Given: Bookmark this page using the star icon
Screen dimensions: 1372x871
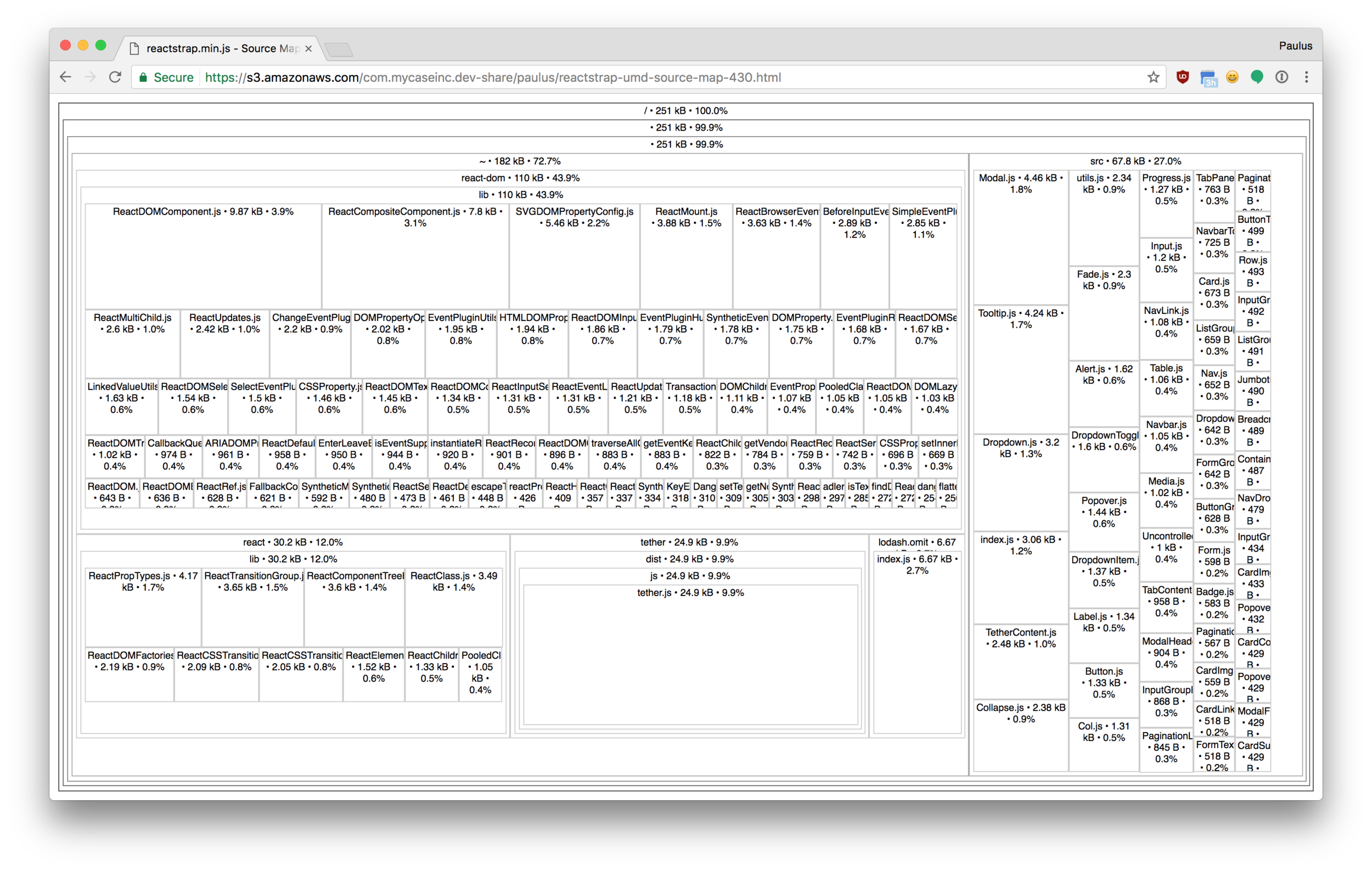Looking at the screenshot, I should (x=1154, y=77).
